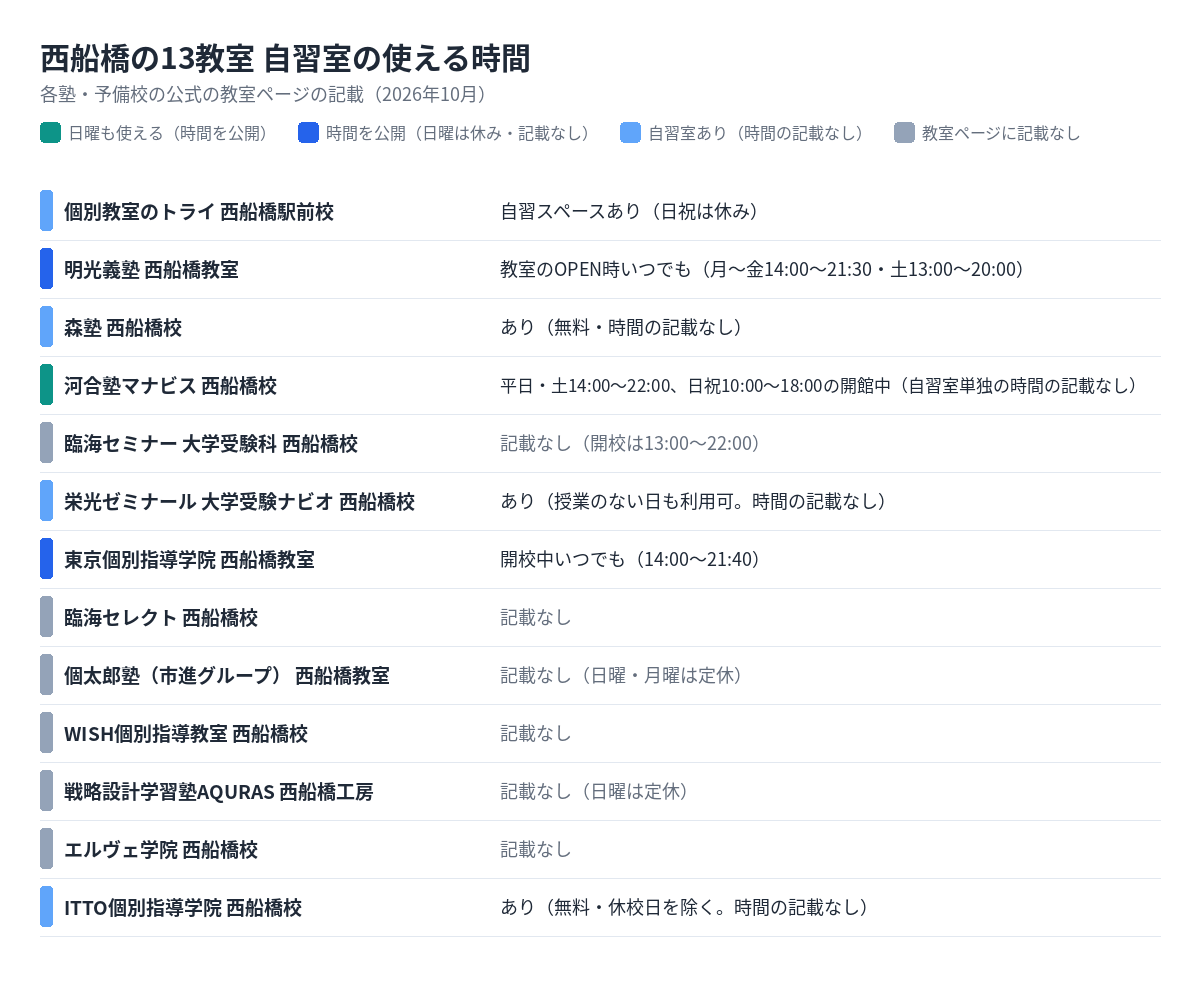Click 記載なし in the エルヴェ学院 row
This screenshot has height=994, width=1200.
[536, 849]
